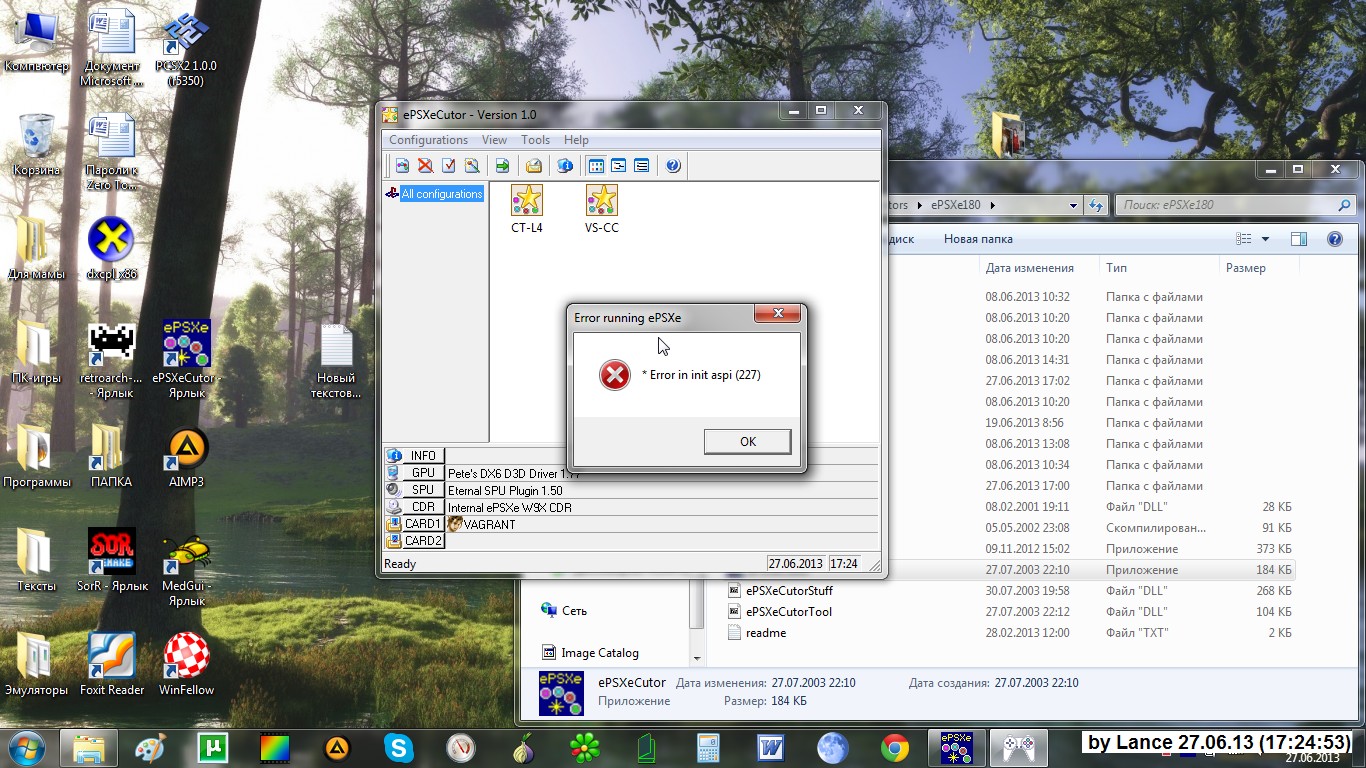The image size is (1366, 768).
Task: Expand the chevron after ePSXe180 breadcrumb
Action: coord(992,205)
